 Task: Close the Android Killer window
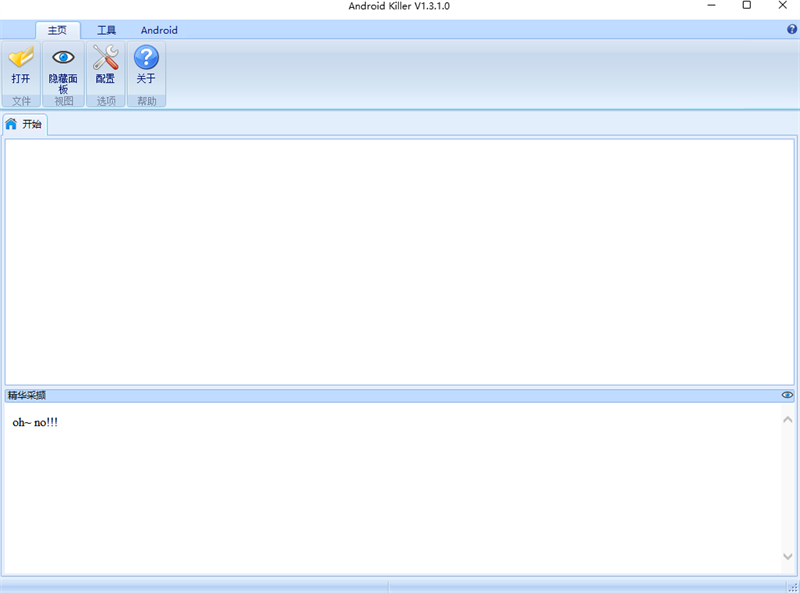[x=782, y=6]
